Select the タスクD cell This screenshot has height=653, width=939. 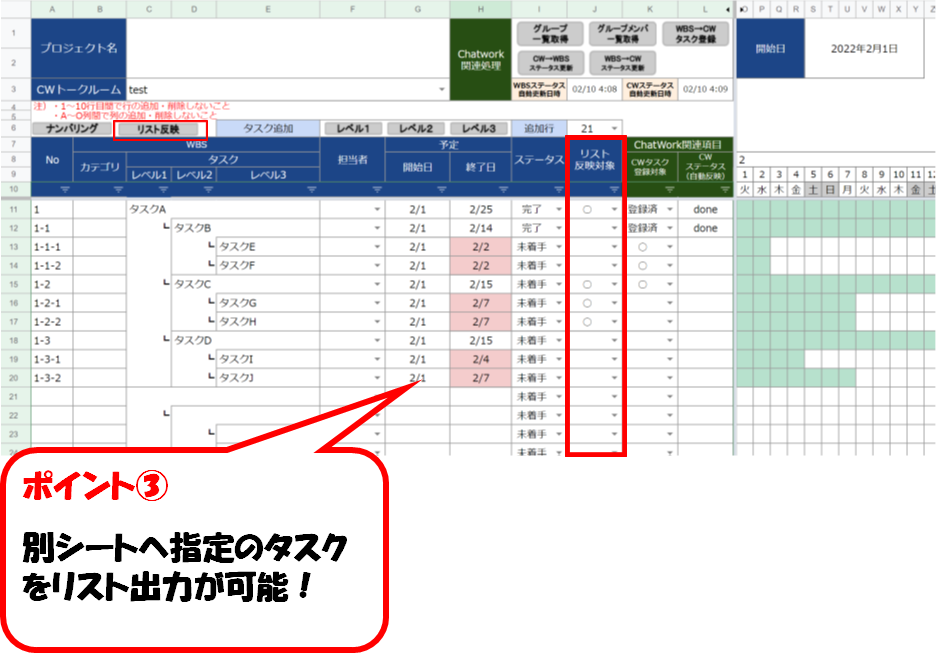pyautogui.click(x=246, y=340)
